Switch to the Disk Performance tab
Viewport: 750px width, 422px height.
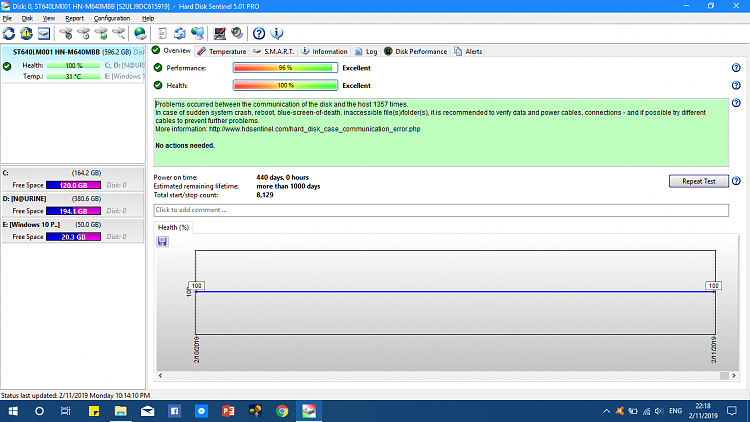(415, 51)
